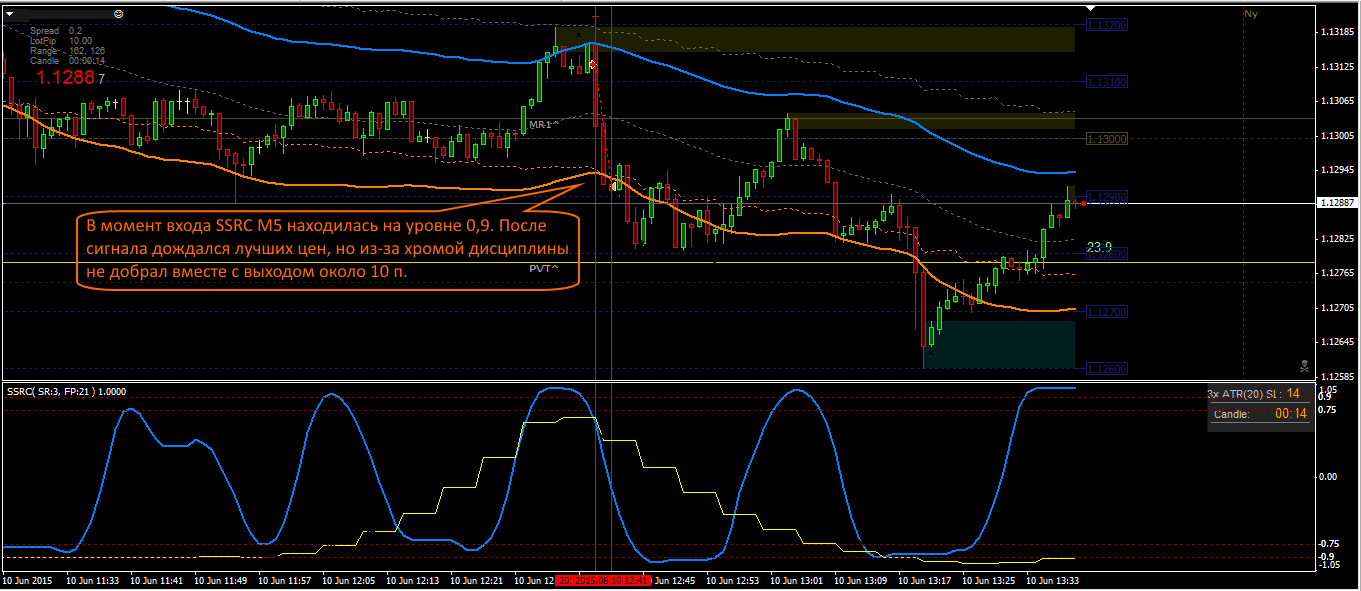Viewport: 1361px width, 591px height.
Task: Click the Range 162, 126 info line
Action: [67, 51]
